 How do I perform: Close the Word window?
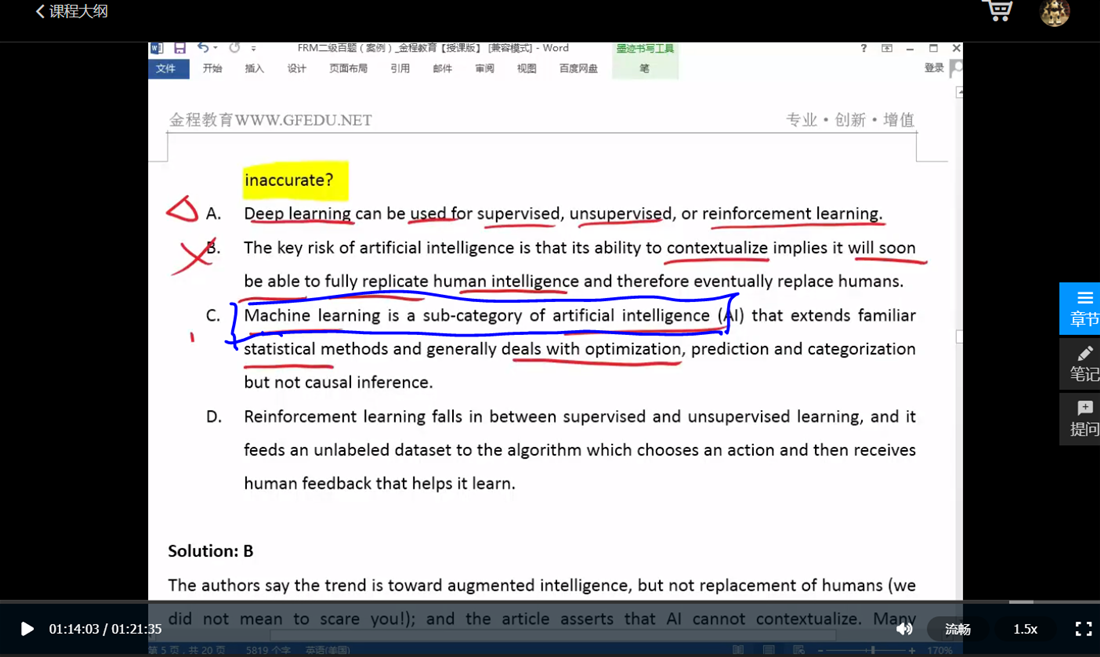pyautogui.click(x=955, y=48)
